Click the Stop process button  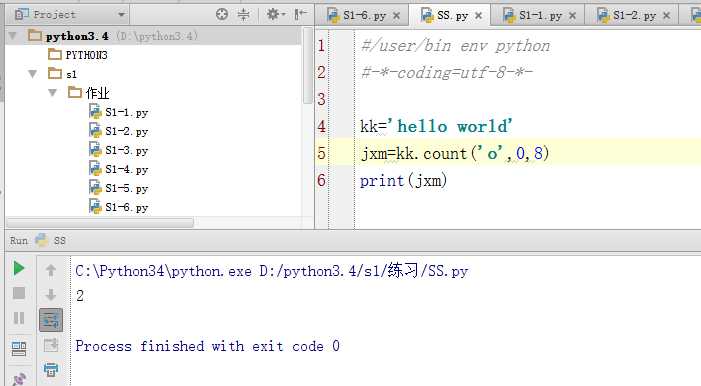click(x=19, y=293)
